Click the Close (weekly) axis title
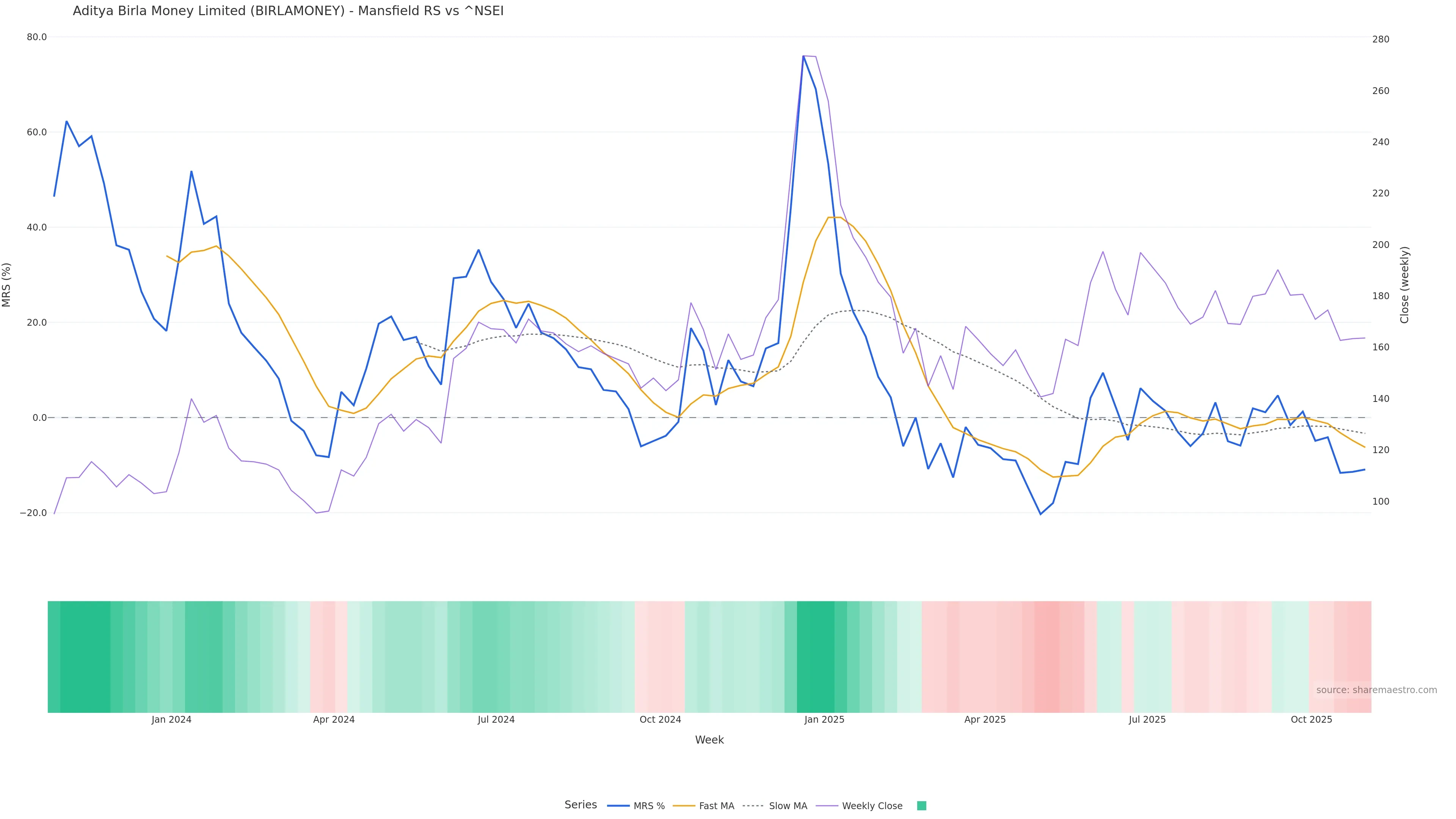 (x=1404, y=285)
